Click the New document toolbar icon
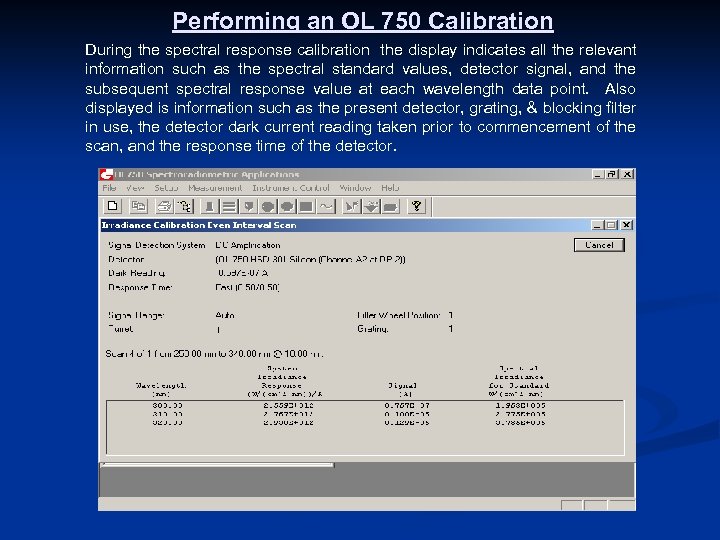Viewport: 720px width, 540px height. (112, 207)
